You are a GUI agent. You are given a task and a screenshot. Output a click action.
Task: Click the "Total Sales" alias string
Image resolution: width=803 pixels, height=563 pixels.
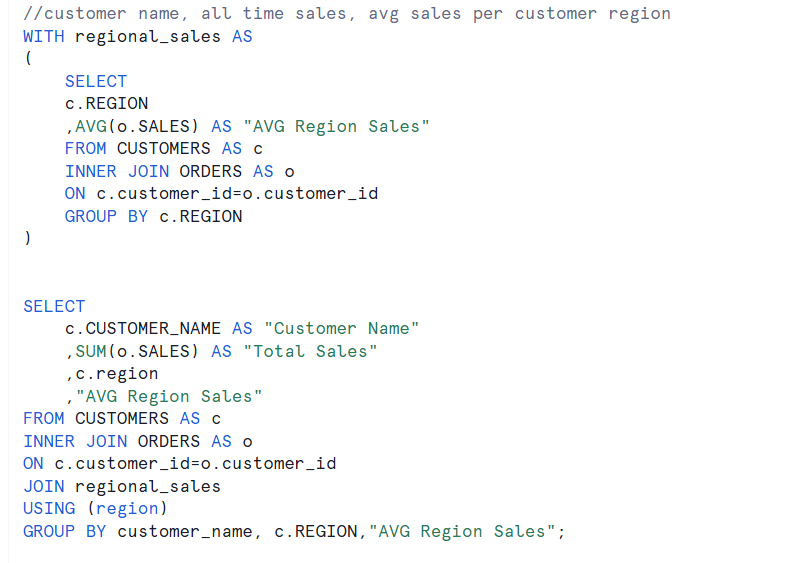pyautogui.click(x=310, y=351)
